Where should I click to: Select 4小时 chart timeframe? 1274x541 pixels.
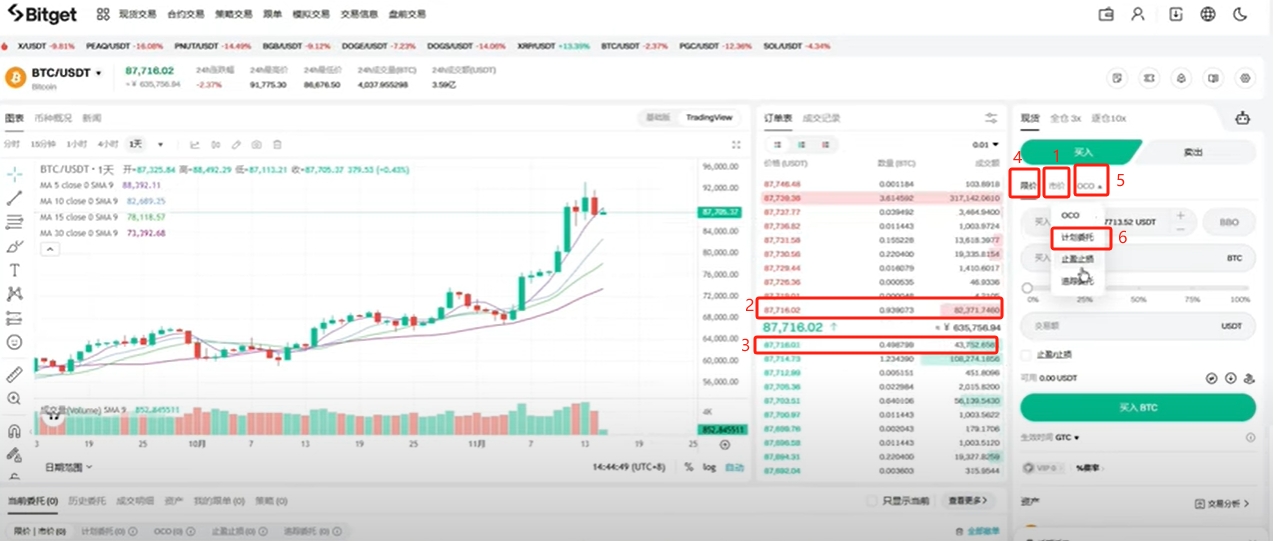tap(109, 144)
